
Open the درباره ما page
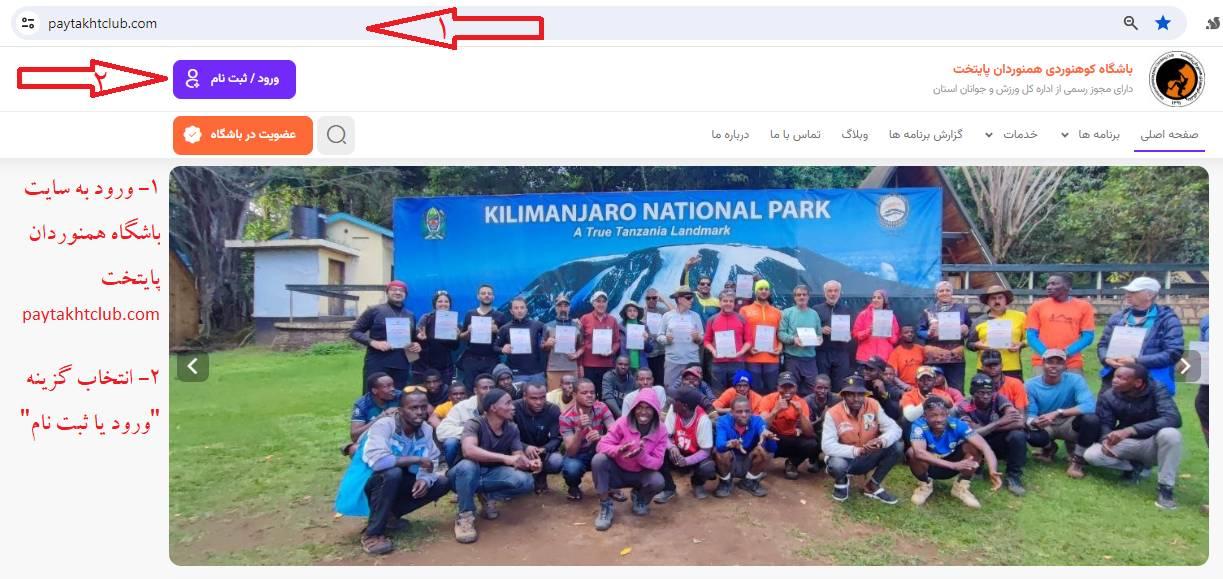pyautogui.click(x=731, y=135)
